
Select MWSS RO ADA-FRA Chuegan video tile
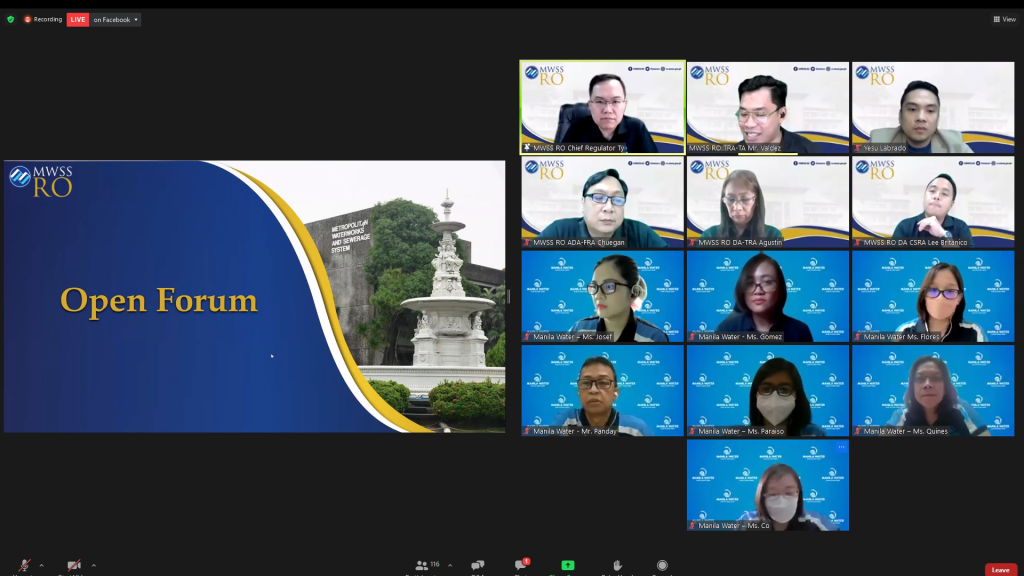point(602,202)
